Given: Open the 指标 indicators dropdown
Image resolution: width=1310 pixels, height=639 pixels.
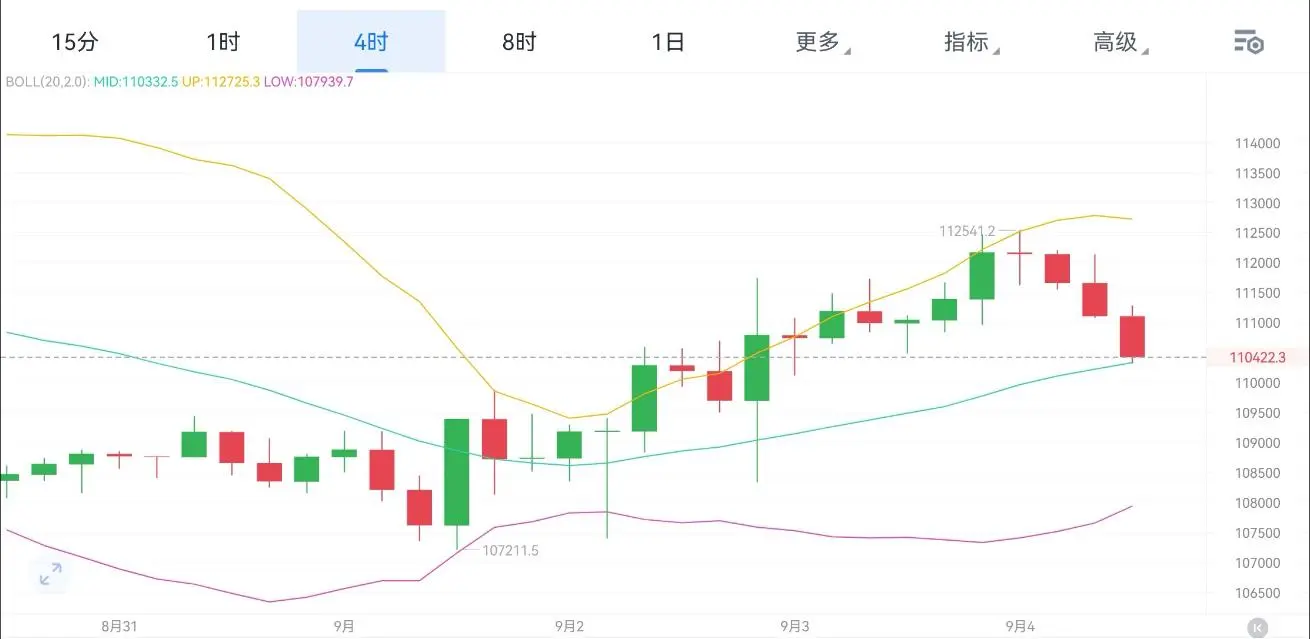Looking at the screenshot, I should 971,42.
